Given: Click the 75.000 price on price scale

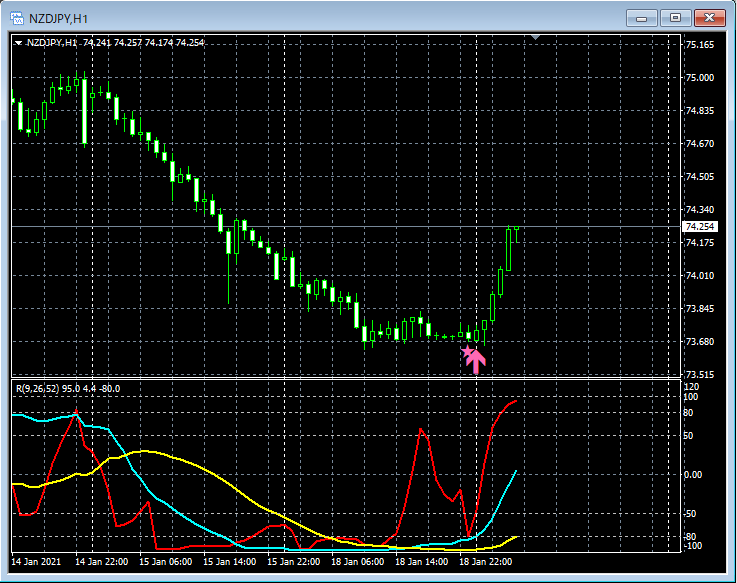Looking at the screenshot, I should pos(698,77).
